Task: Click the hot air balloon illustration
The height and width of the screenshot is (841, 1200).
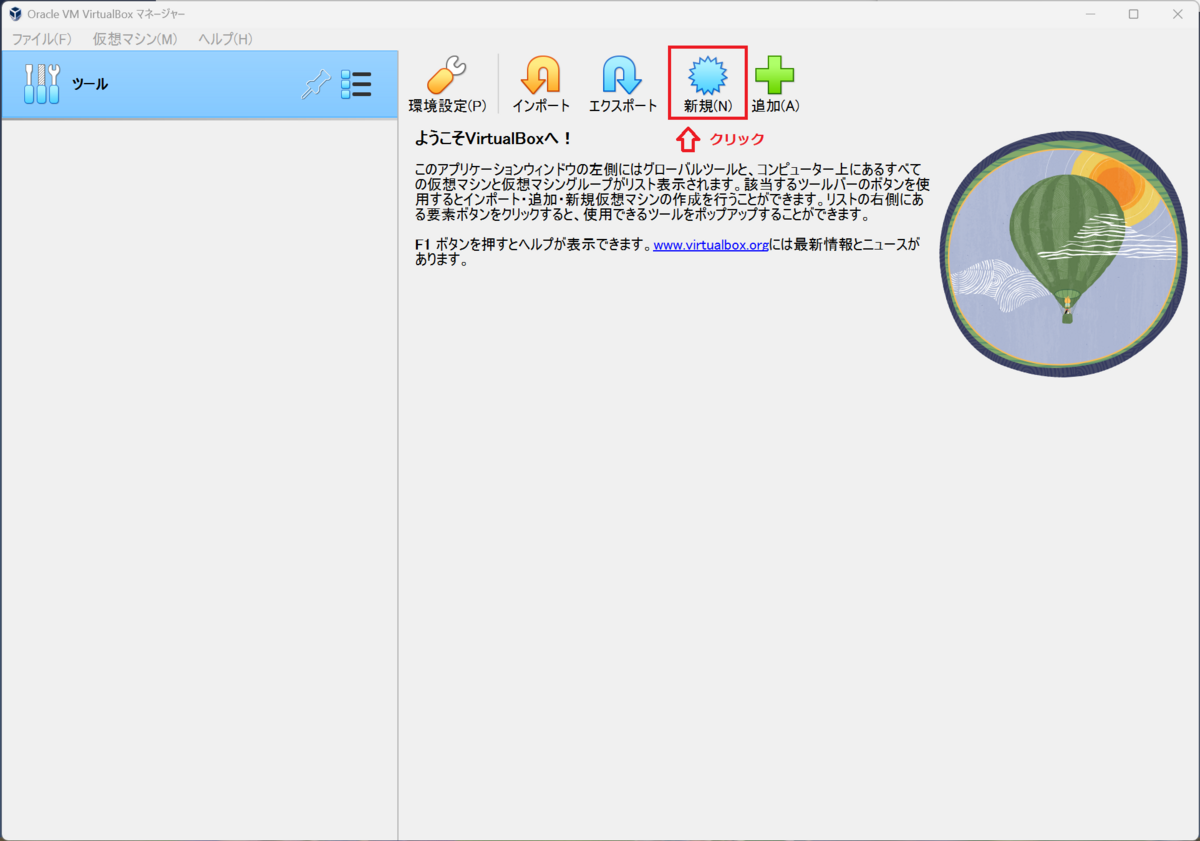Action: coord(1064,256)
